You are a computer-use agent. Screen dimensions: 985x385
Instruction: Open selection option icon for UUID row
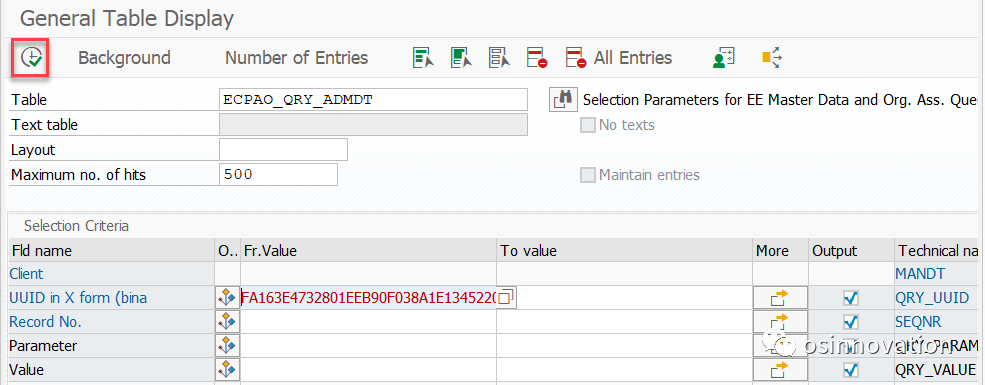point(227,298)
